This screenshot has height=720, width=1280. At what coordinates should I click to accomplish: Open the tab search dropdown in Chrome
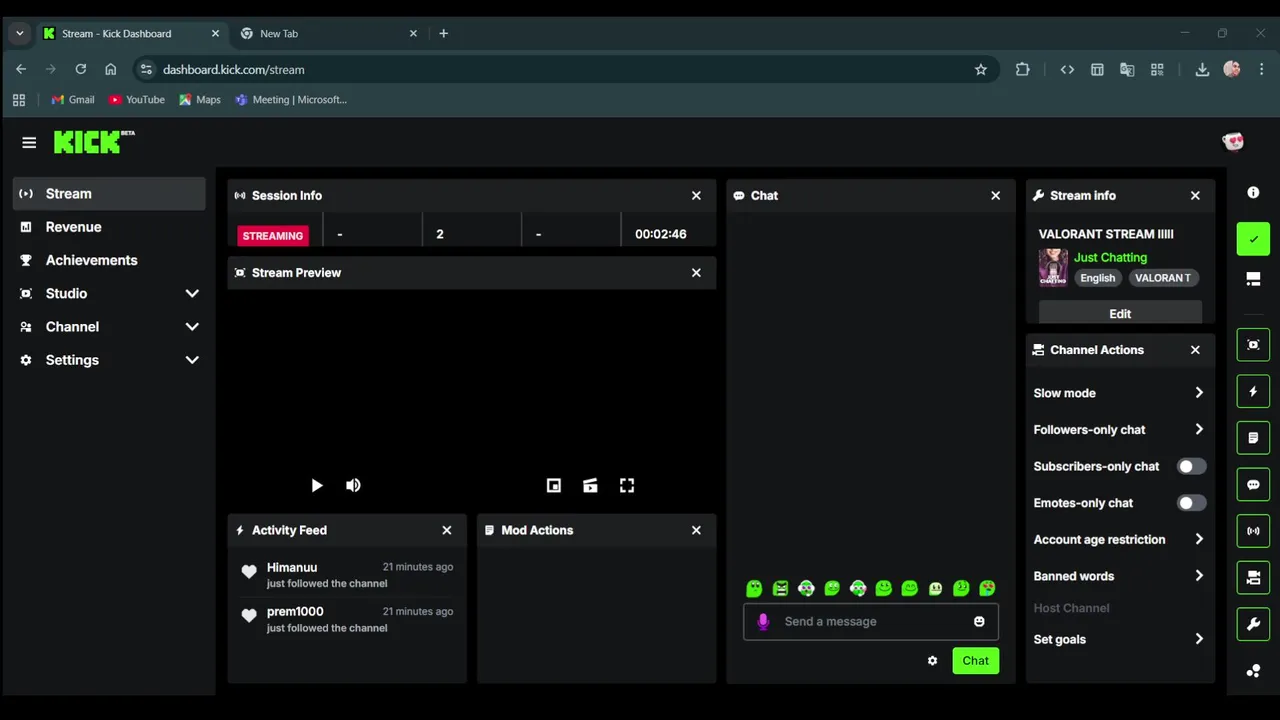click(x=19, y=33)
